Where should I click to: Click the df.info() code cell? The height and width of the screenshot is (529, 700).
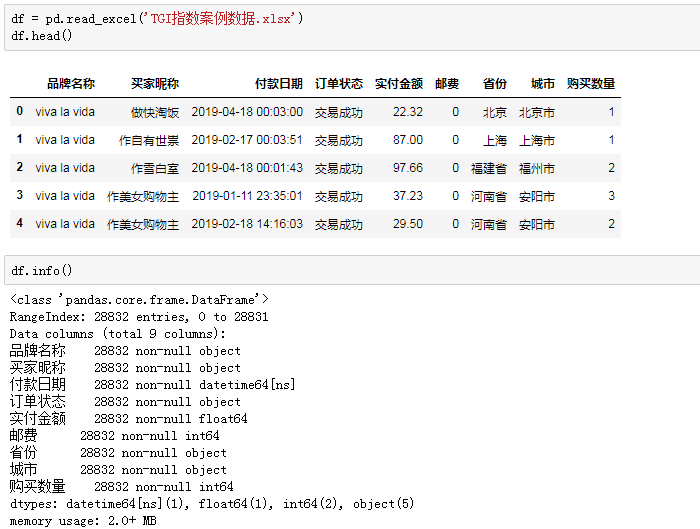[350, 271]
